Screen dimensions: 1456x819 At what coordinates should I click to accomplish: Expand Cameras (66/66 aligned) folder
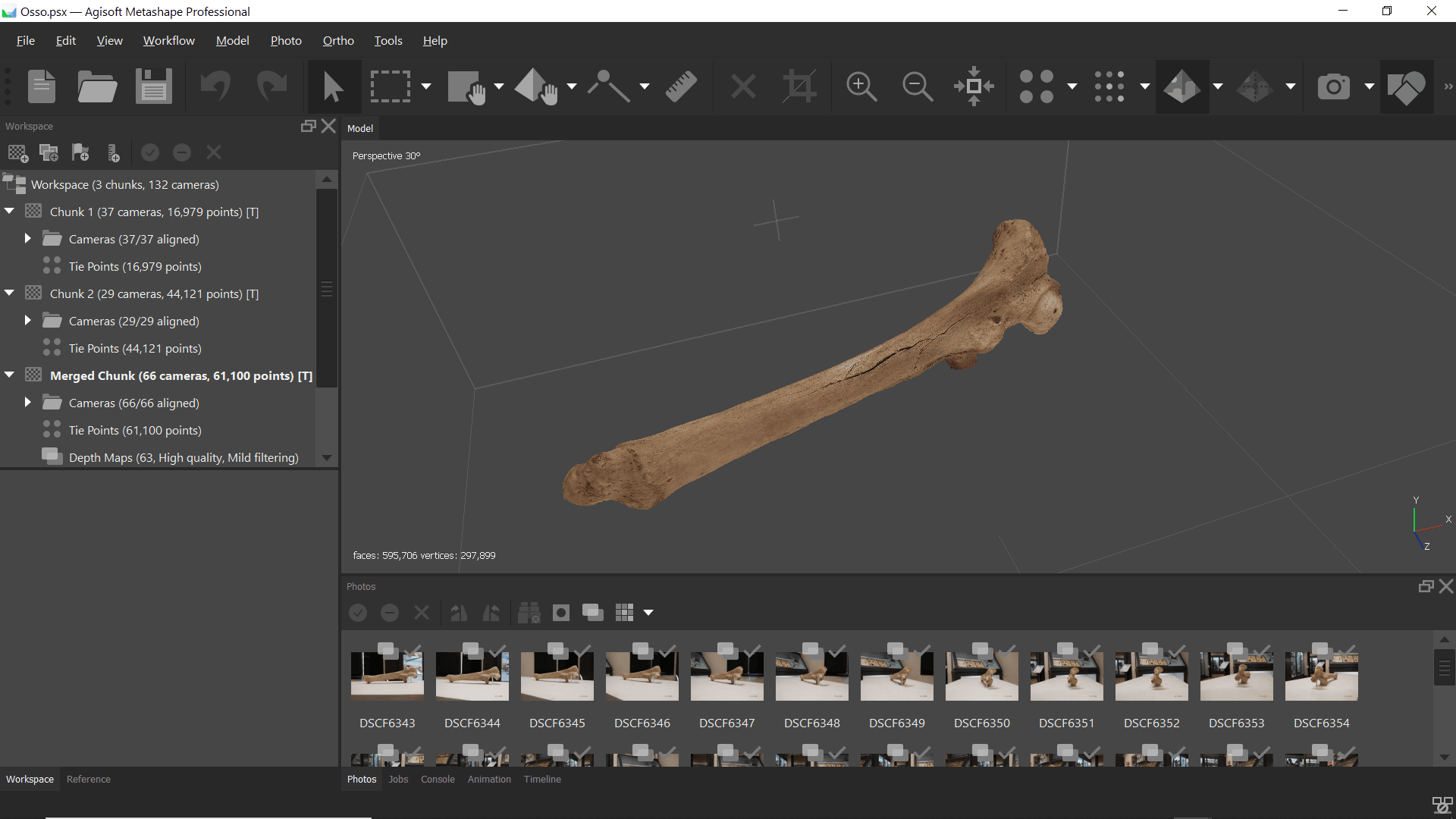click(28, 403)
